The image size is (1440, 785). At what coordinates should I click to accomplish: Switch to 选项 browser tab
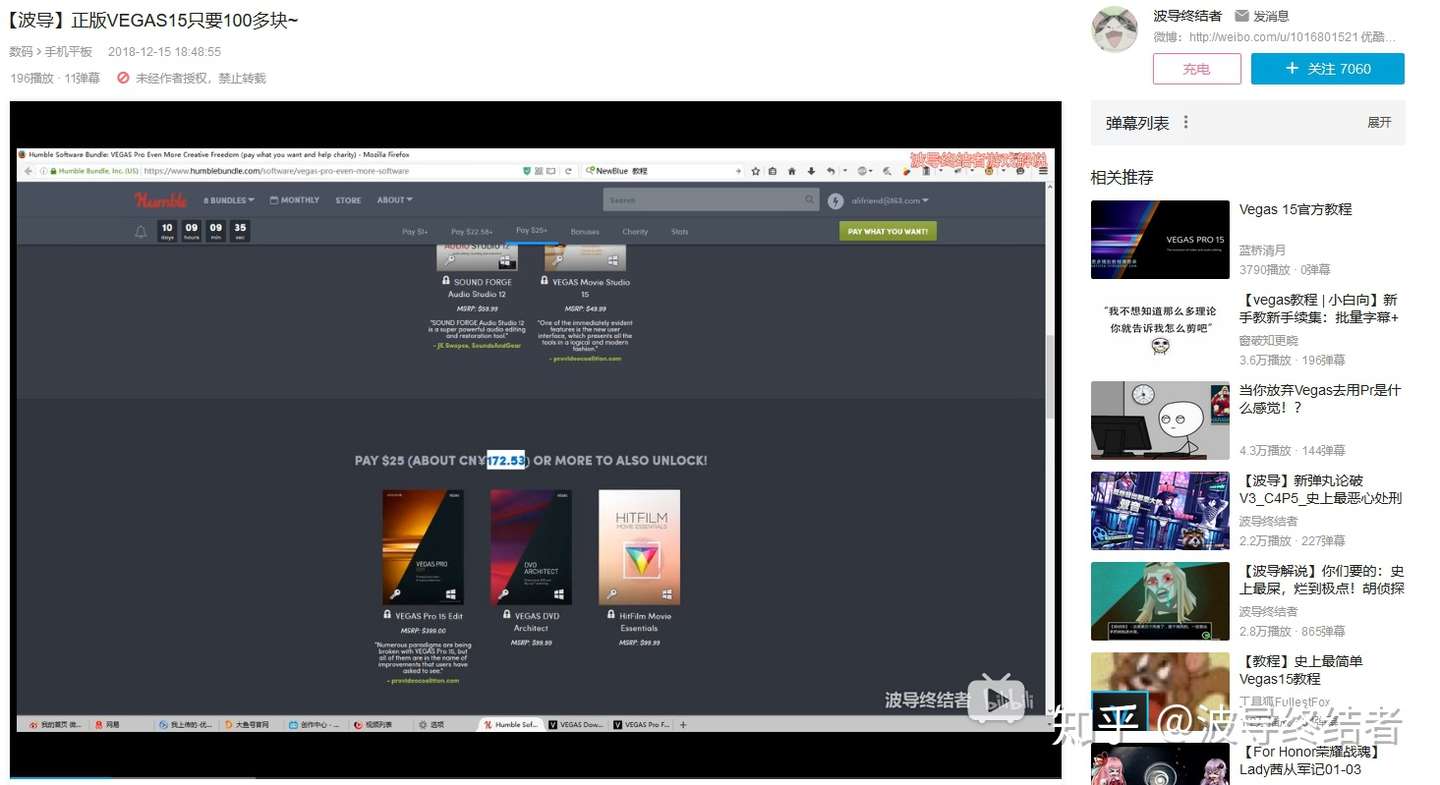[x=438, y=724]
